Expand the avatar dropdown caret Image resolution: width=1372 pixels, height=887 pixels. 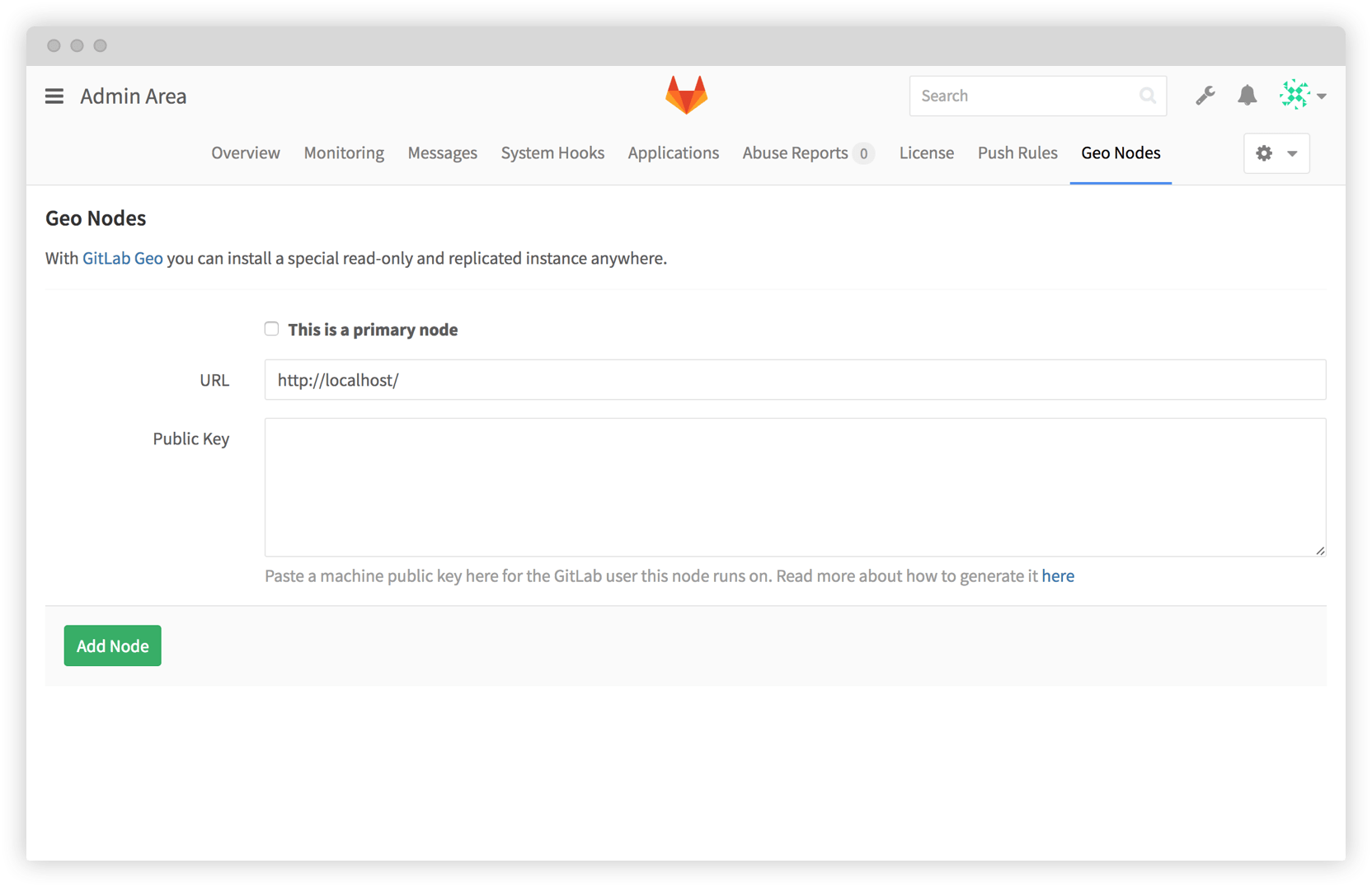tap(1322, 96)
